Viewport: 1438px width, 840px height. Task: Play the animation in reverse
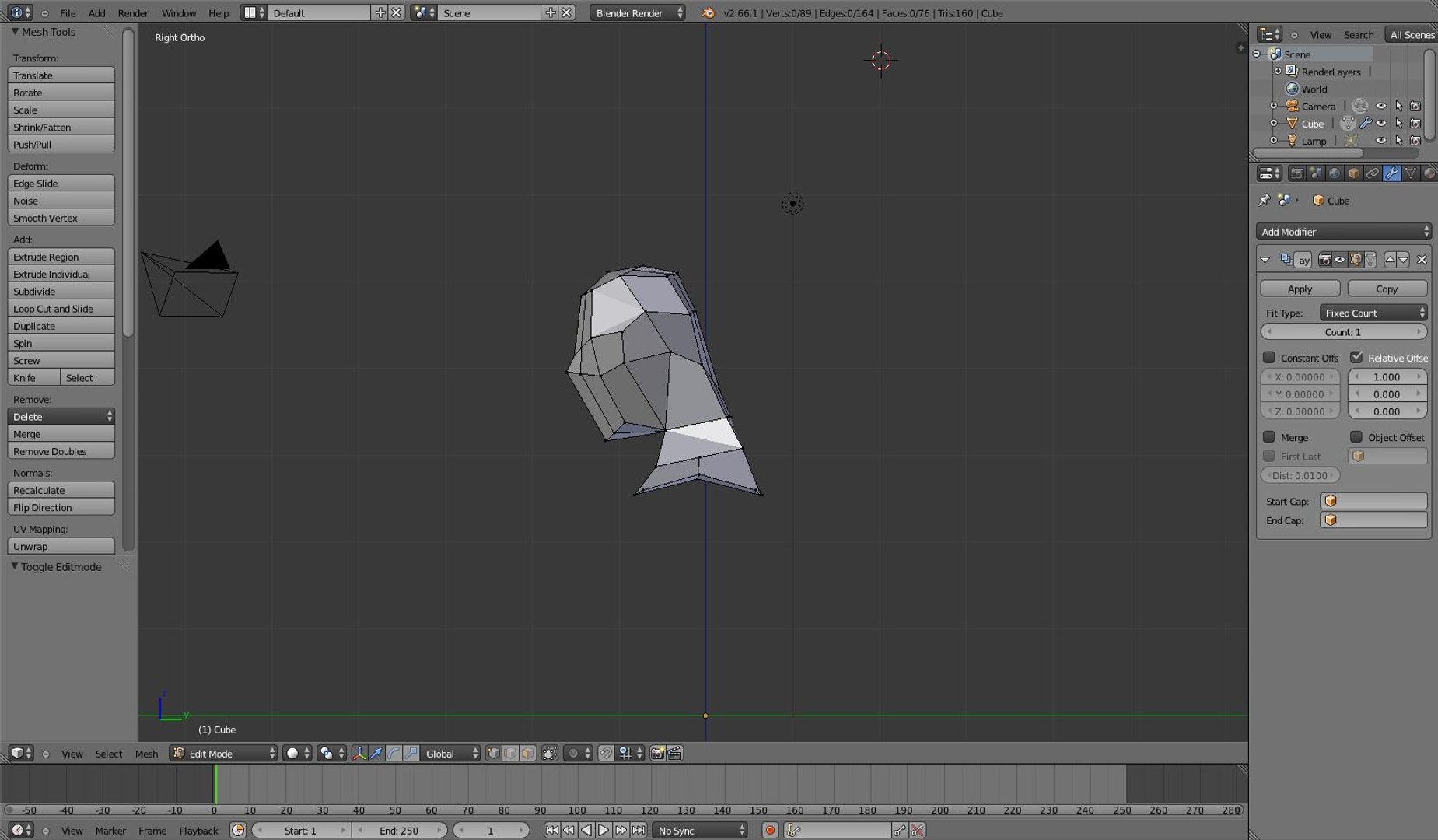586,831
